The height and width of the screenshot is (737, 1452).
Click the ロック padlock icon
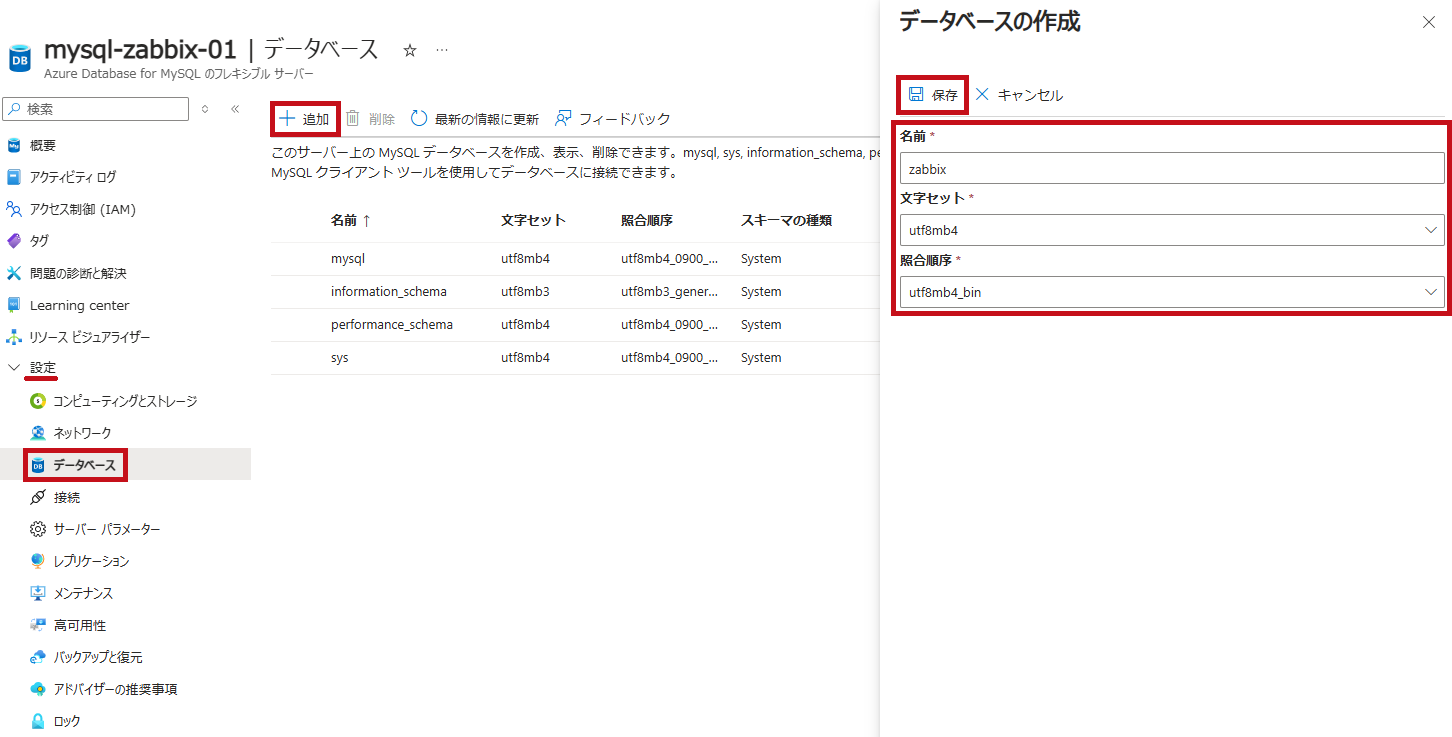[38, 721]
